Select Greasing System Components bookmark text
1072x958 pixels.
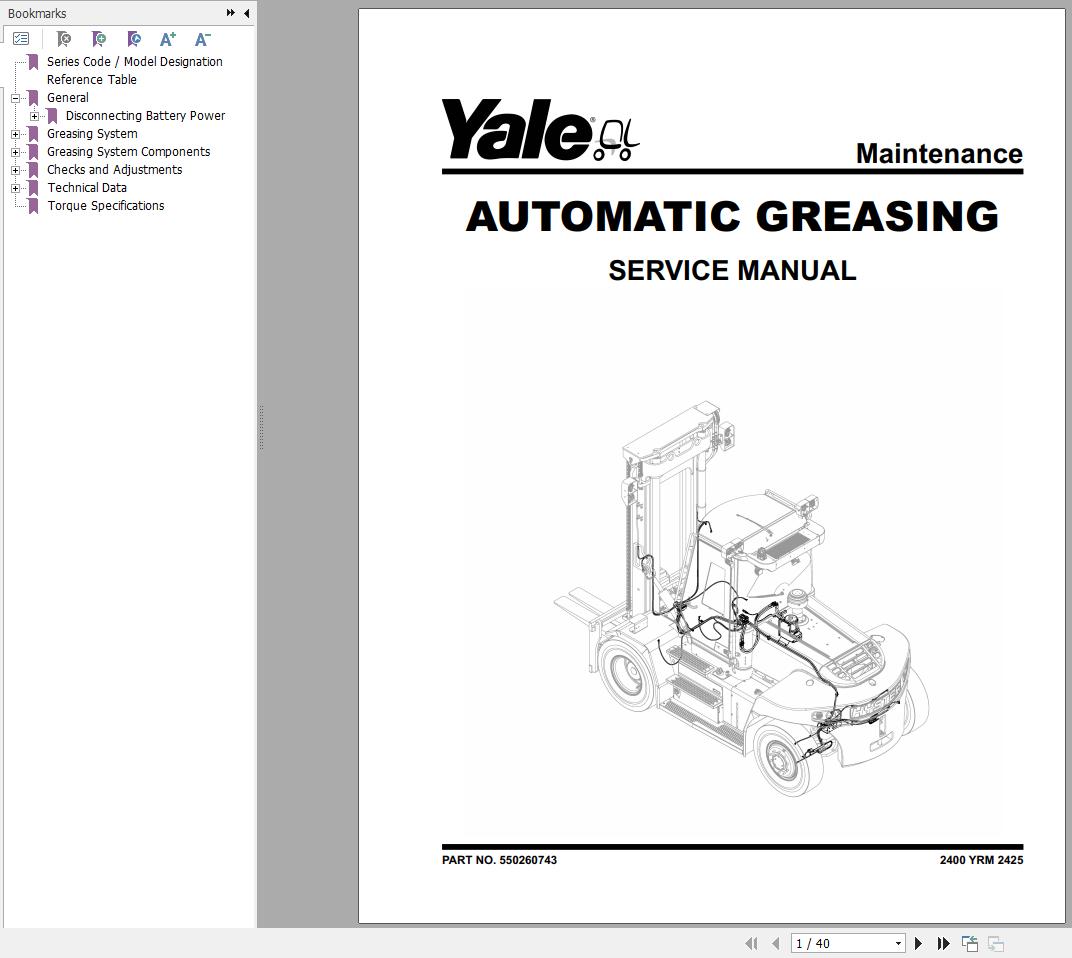pyautogui.click(x=129, y=152)
